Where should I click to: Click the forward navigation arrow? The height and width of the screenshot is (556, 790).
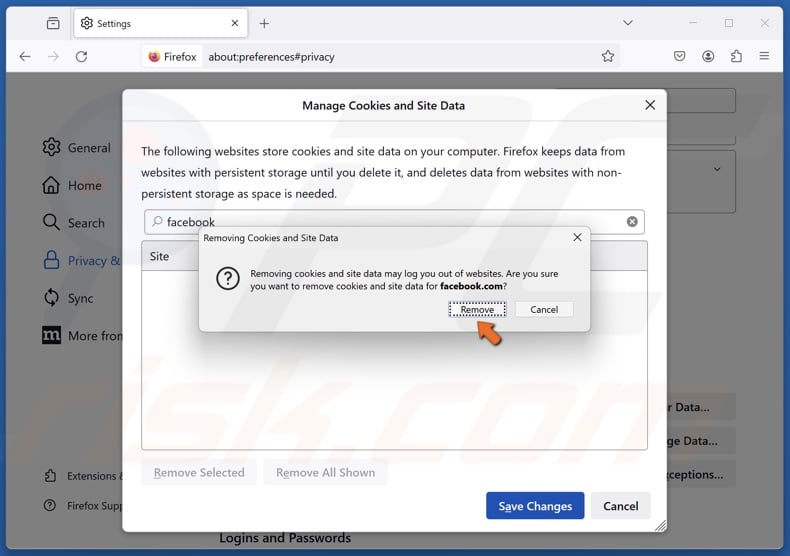tap(53, 56)
